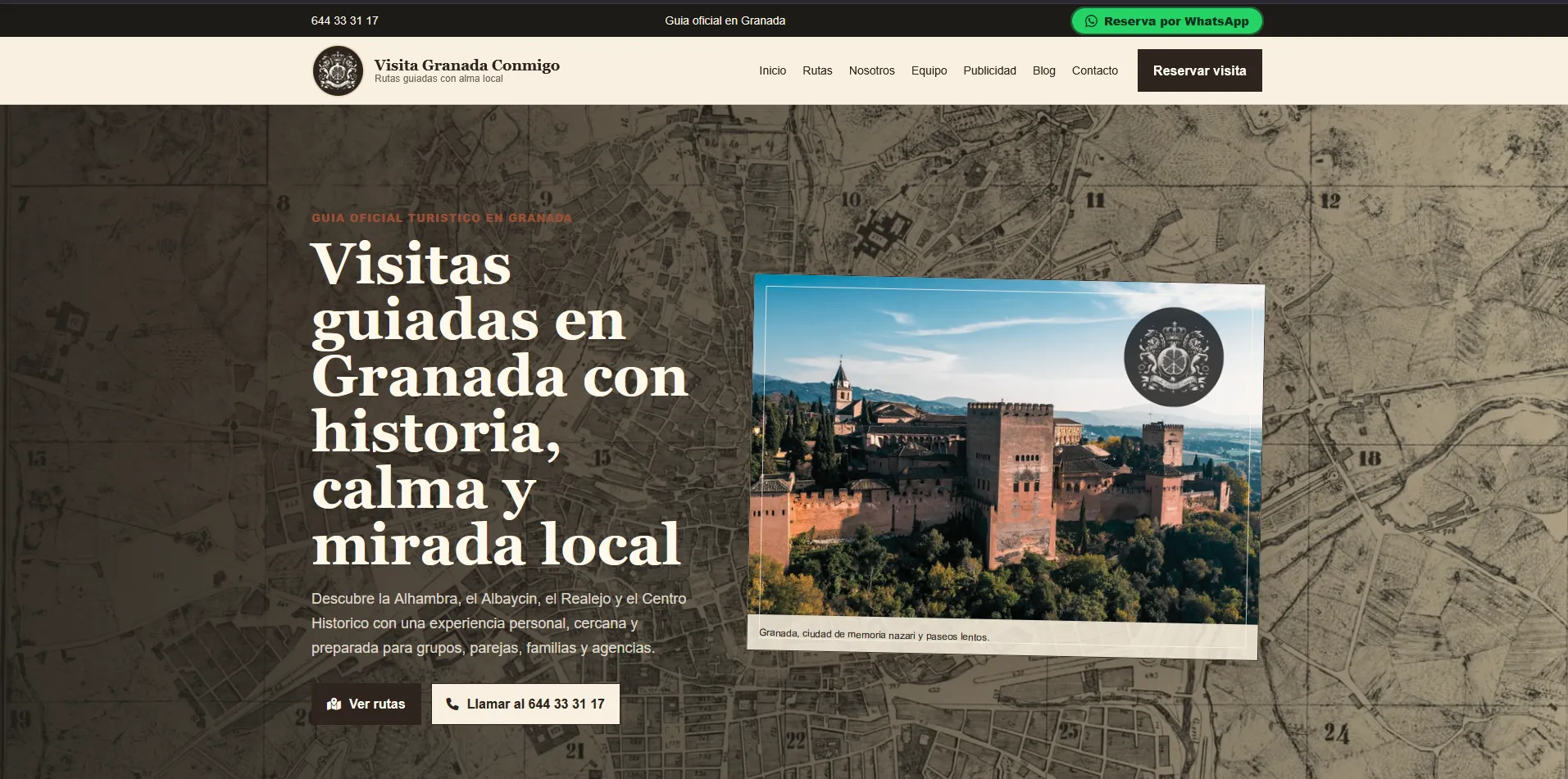Go to the Nosotros page

click(x=871, y=70)
